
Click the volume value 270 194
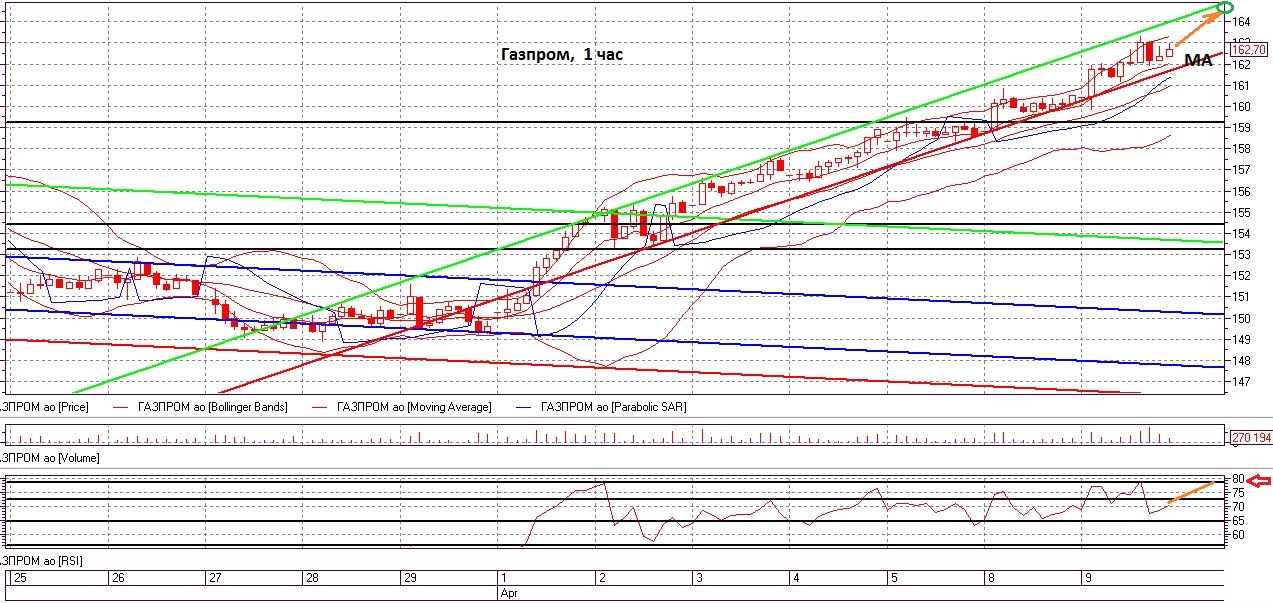(x=1250, y=437)
